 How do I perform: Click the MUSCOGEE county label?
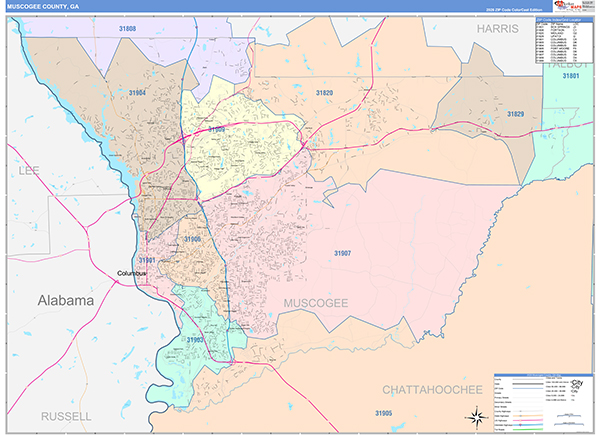316,303
